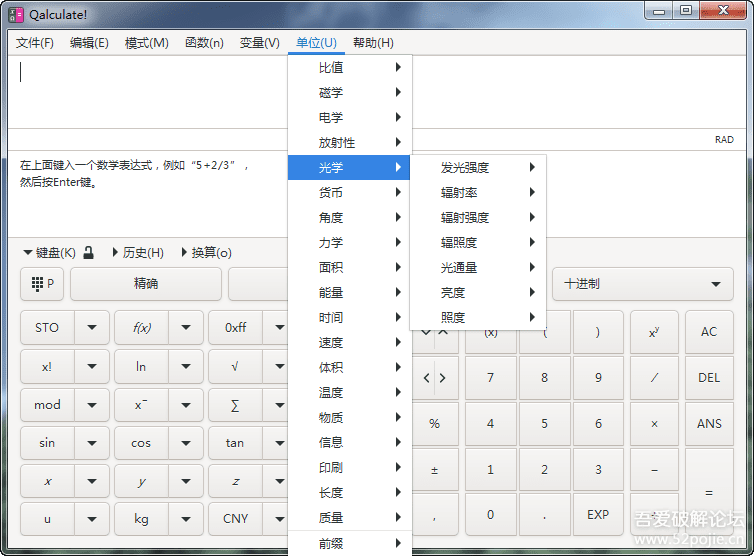Screen dimensions: 754x556
Task: Click the x variable button
Action: tap(47, 481)
